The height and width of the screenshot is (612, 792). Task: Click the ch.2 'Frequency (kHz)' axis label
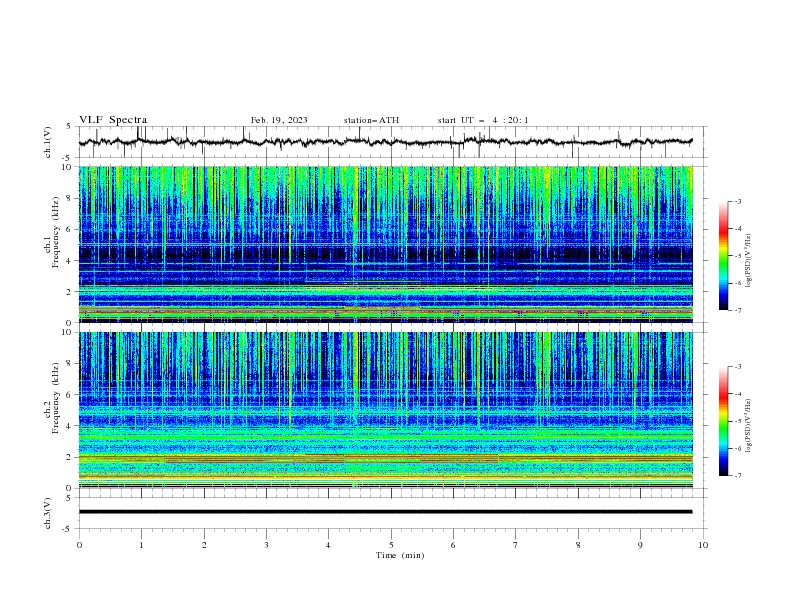pyautogui.click(x=56, y=398)
